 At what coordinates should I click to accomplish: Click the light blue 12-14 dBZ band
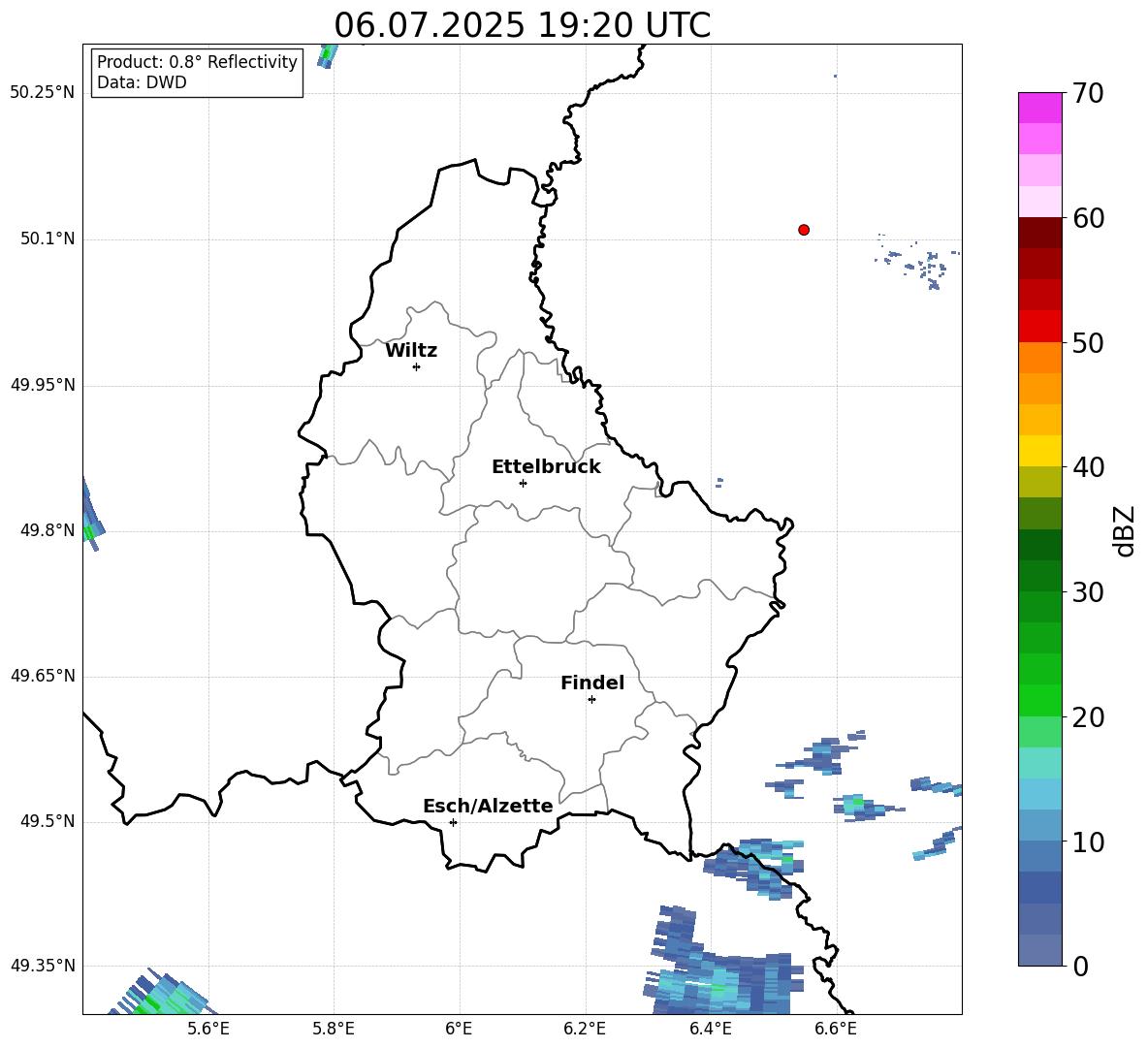click(1039, 794)
